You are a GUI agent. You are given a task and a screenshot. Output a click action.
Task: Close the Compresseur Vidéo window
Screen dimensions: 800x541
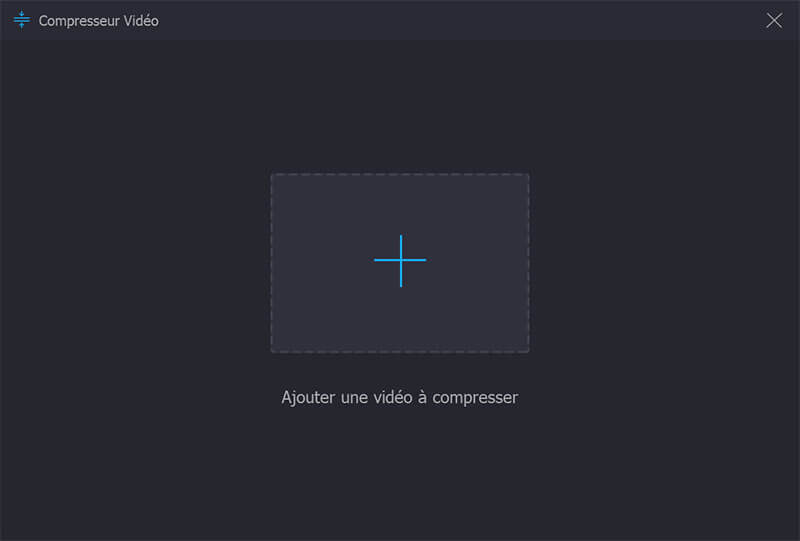[774, 20]
